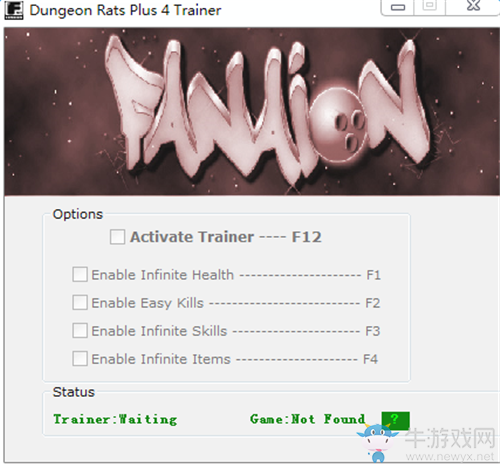Image resolution: width=500 pixels, height=468 pixels.
Task: Click the Dungeon Rats Plus 4 Trainer title
Action: coord(125,10)
